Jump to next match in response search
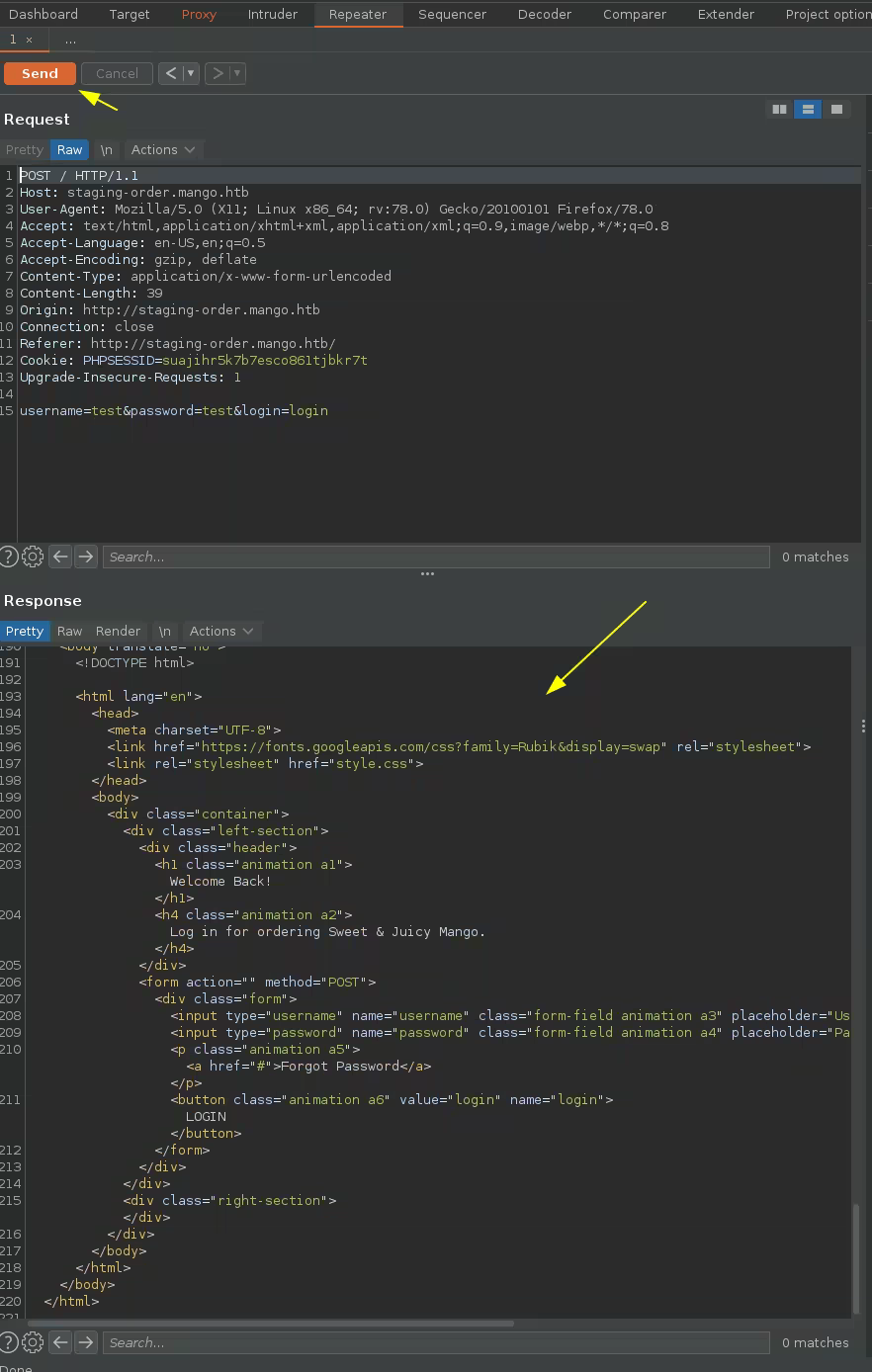Screen dimensions: 872x1372 coord(86,1342)
